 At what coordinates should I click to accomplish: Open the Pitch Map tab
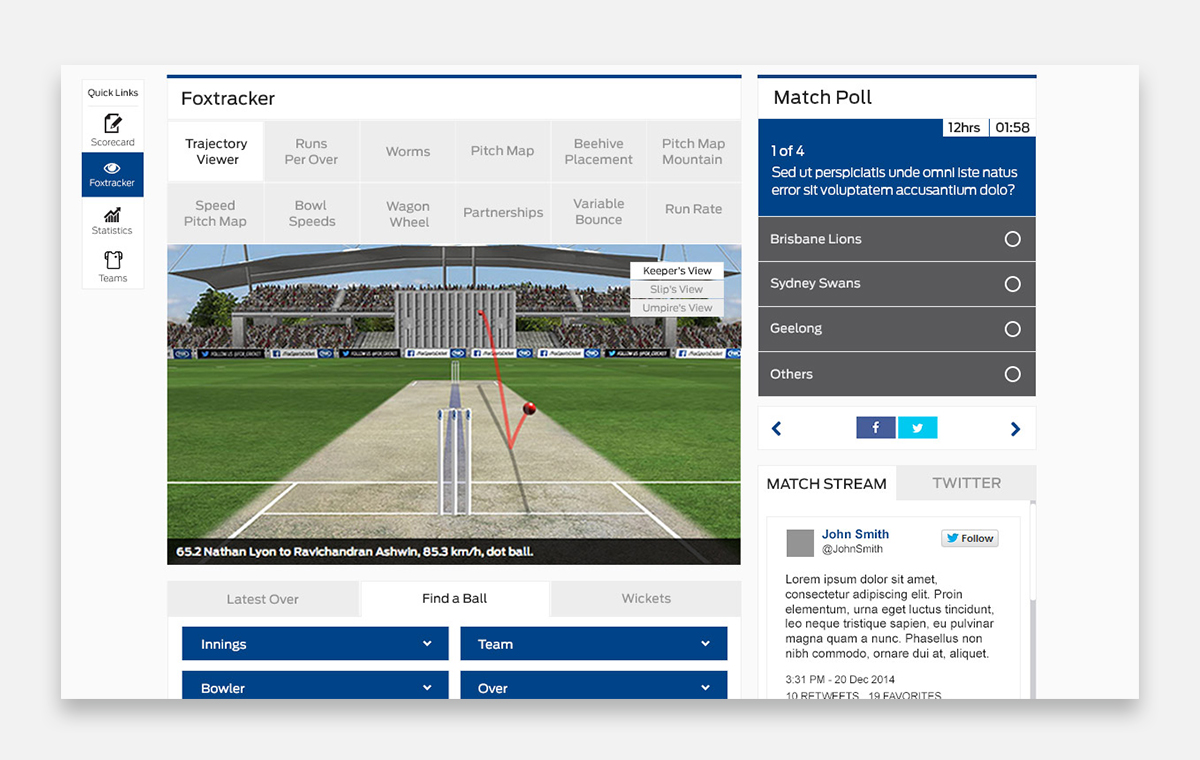(x=502, y=152)
